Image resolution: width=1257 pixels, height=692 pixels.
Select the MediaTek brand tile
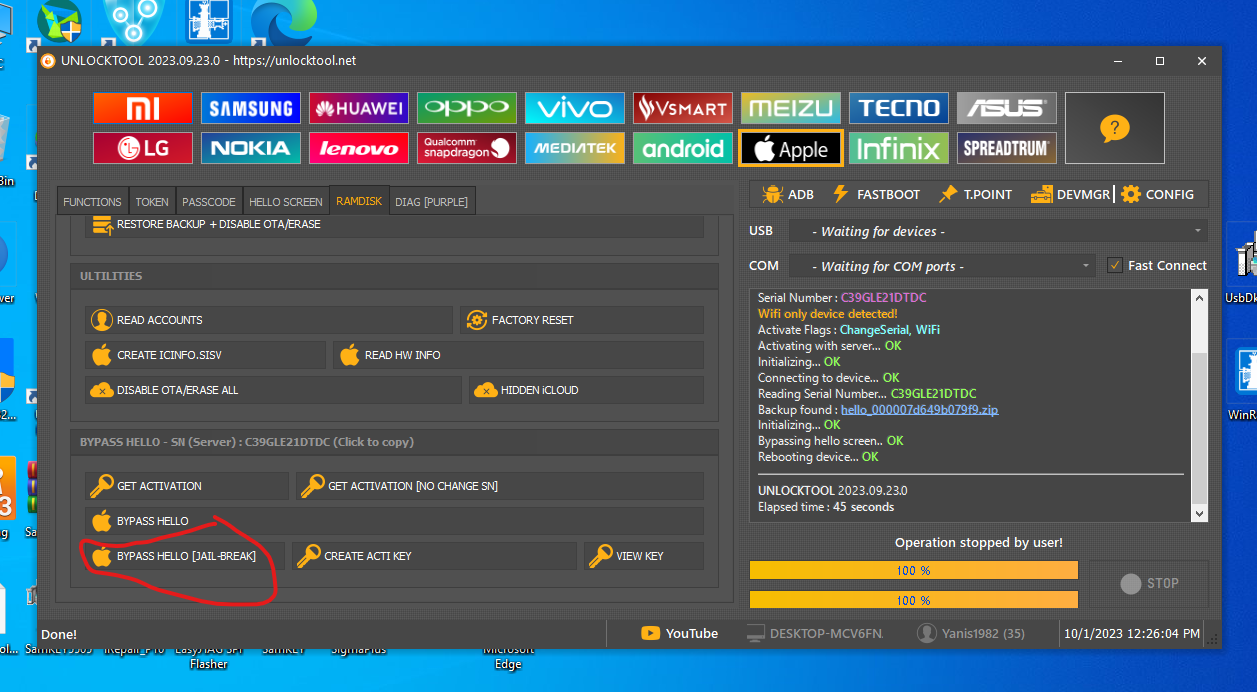pos(575,148)
